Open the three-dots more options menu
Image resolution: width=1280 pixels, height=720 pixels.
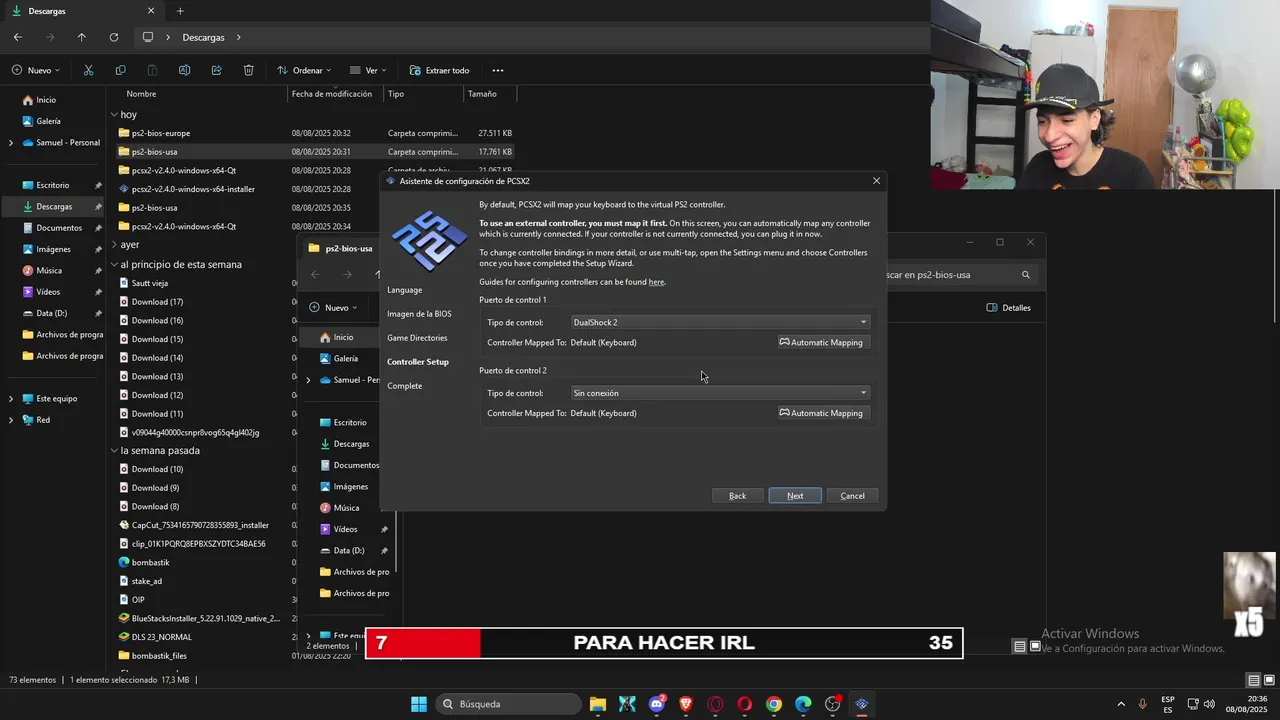point(498,70)
